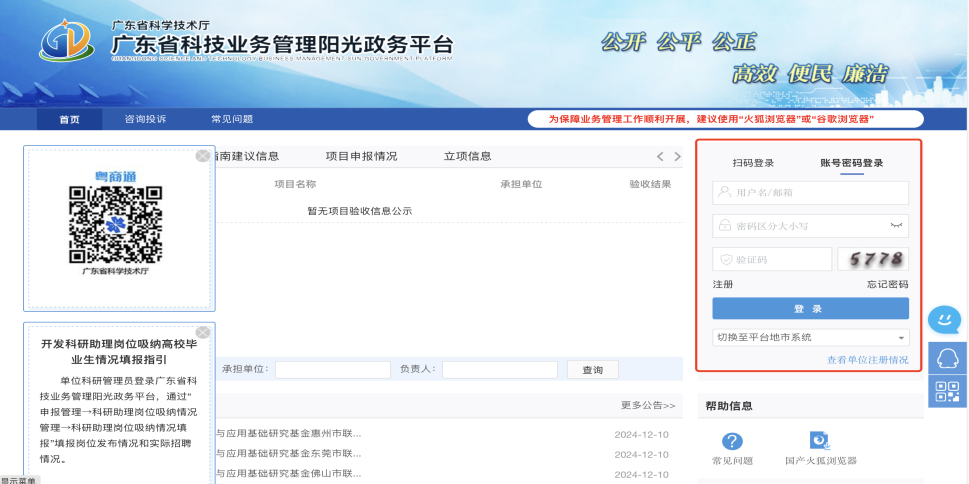Click the 用户名/邮箱 input field
Screen dimensions: 969x484
[810, 193]
